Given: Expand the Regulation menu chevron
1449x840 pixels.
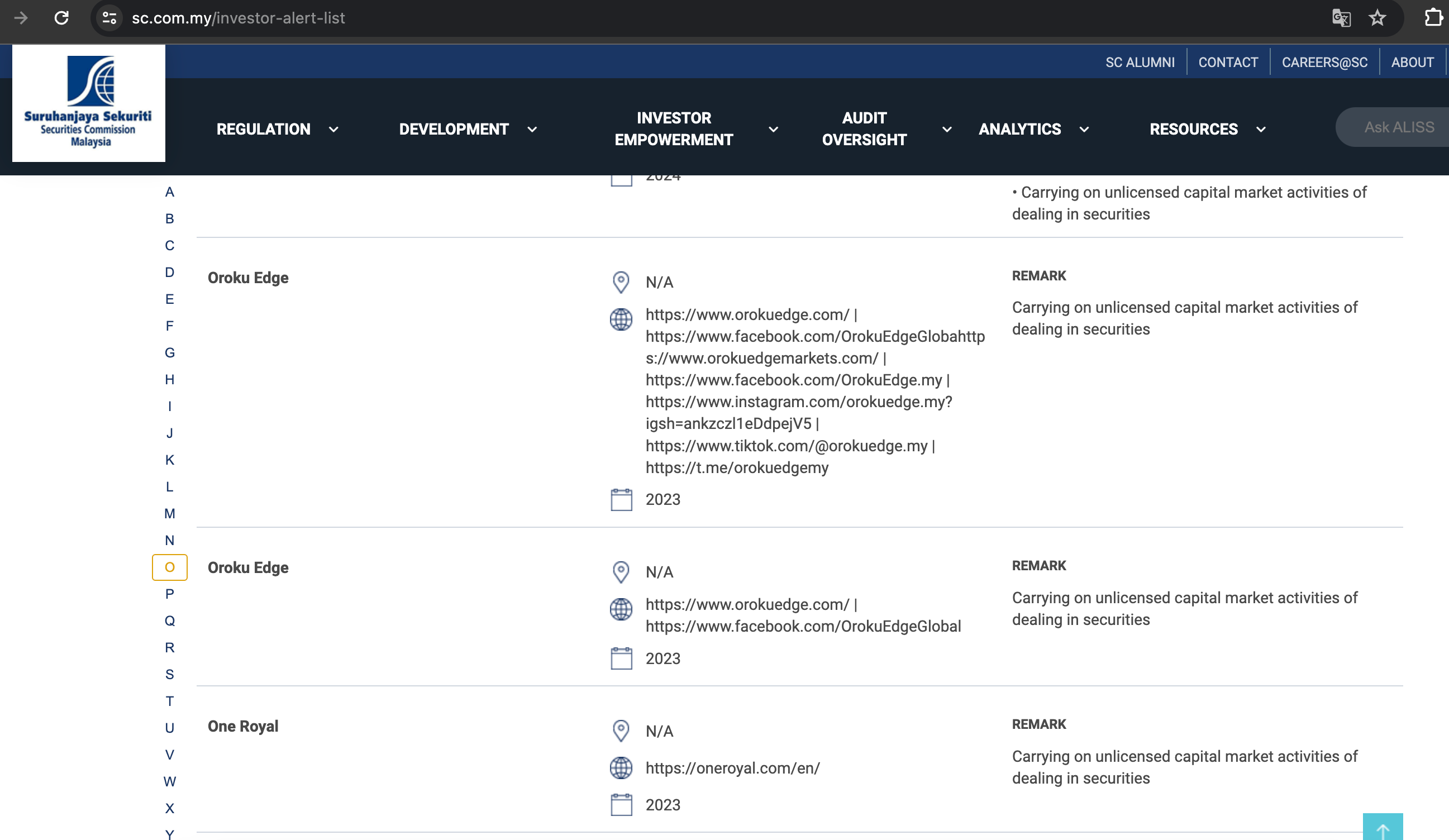Looking at the screenshot, I should coord(333,130).
